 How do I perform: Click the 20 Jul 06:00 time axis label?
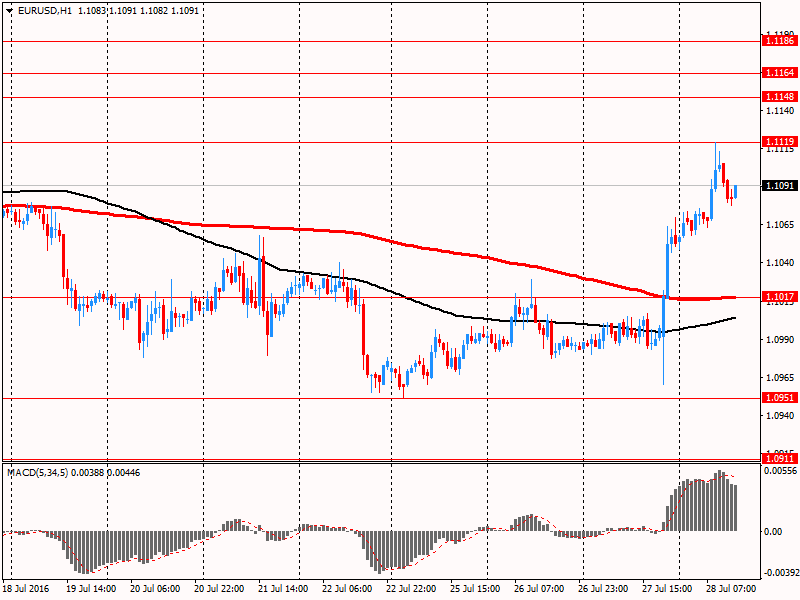coord(155,589)
